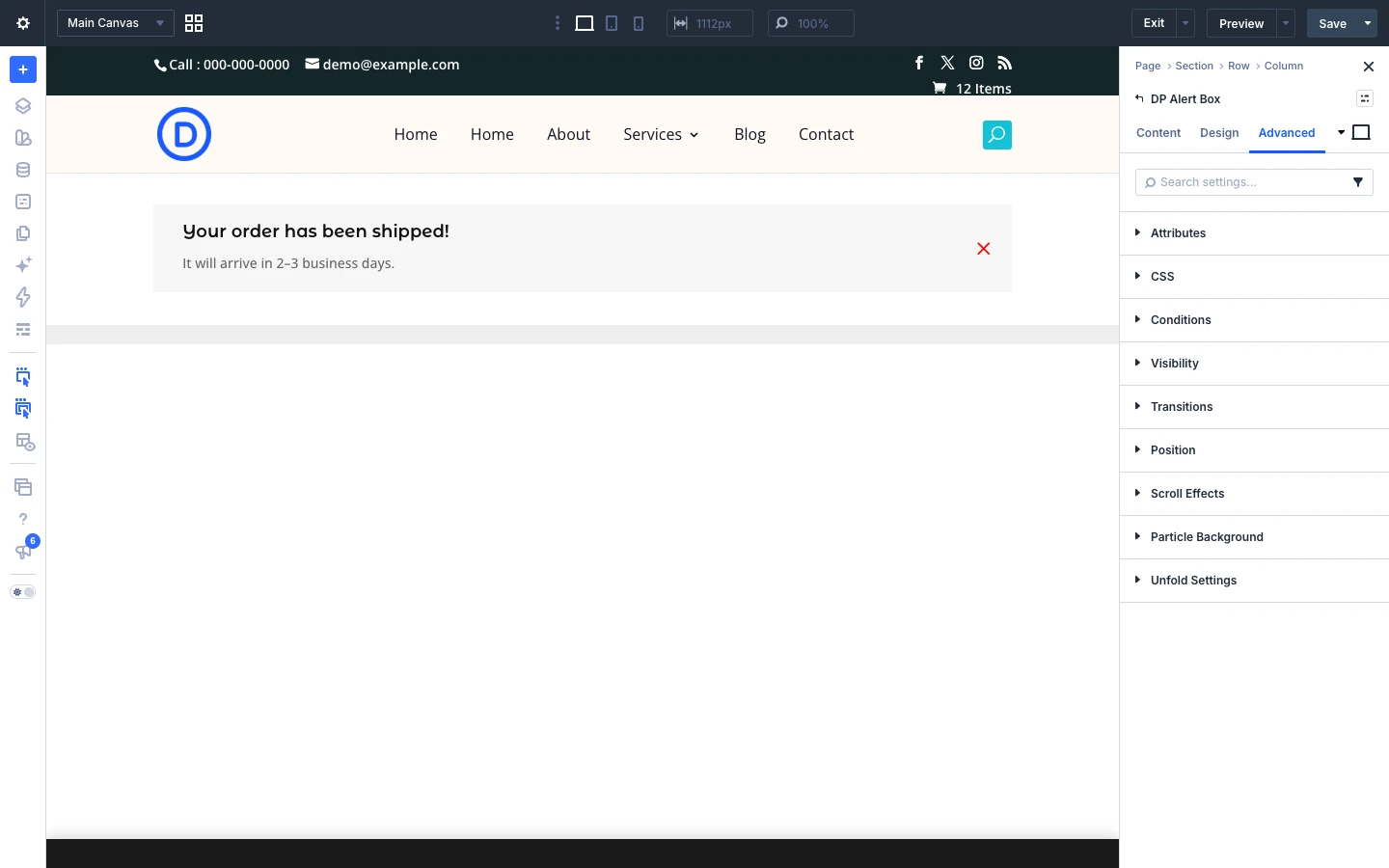This screenshot has height=868, width=1389.
Task: Open the Main Canvas dropdown
Action: 116,23
